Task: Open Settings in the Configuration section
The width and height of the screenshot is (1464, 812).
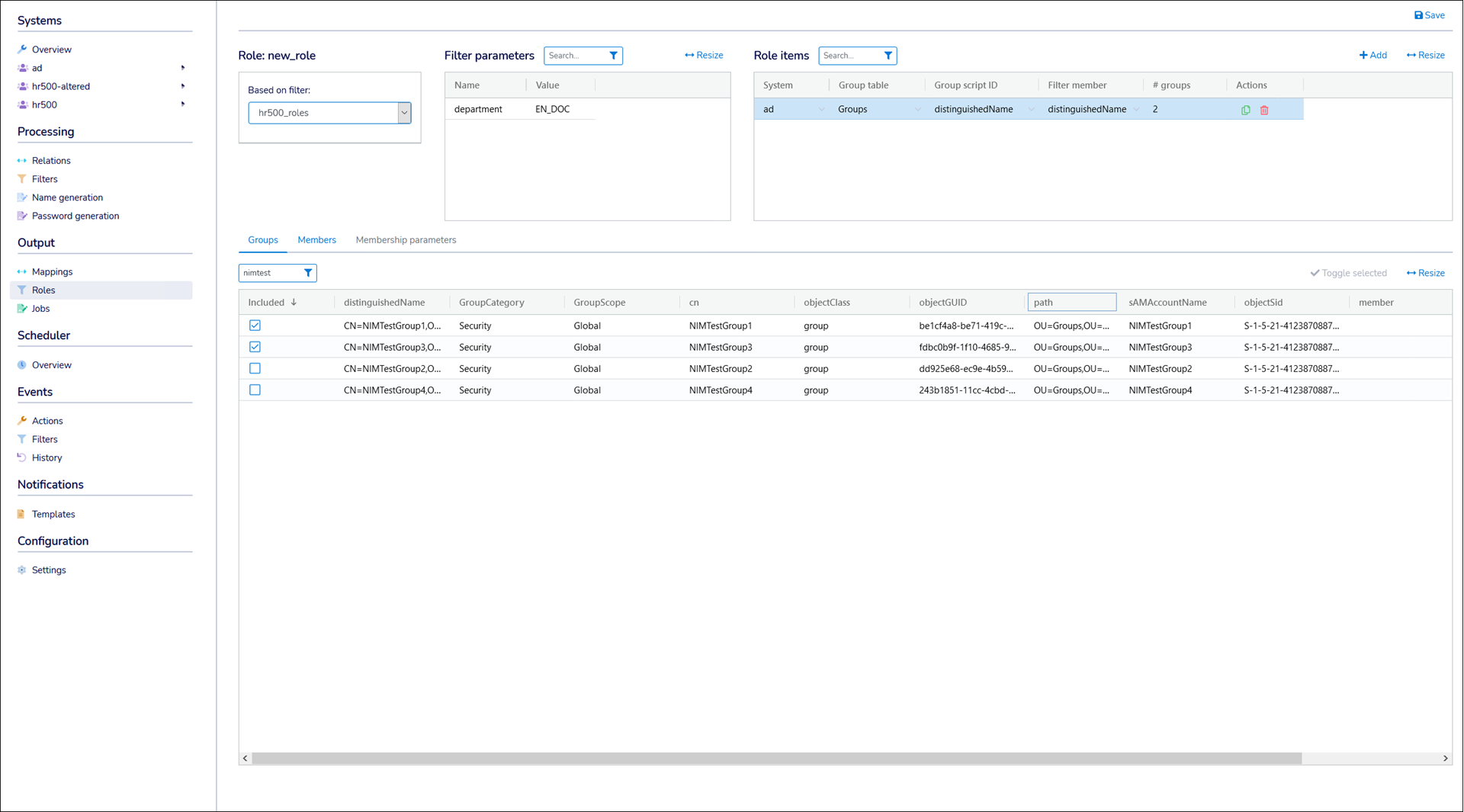Action: tap(49, 570)
